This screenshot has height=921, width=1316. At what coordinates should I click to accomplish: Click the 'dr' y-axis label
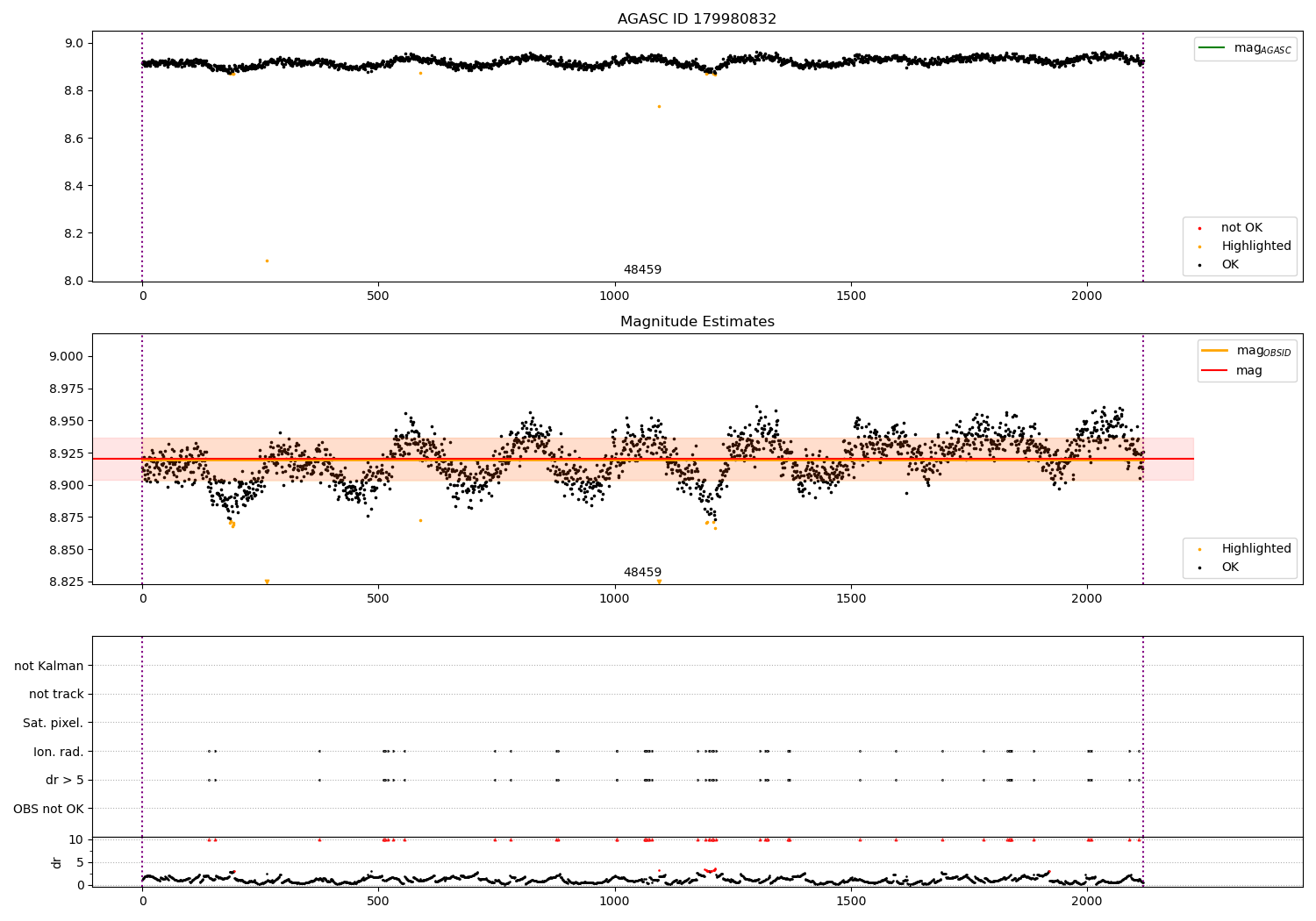57,862
